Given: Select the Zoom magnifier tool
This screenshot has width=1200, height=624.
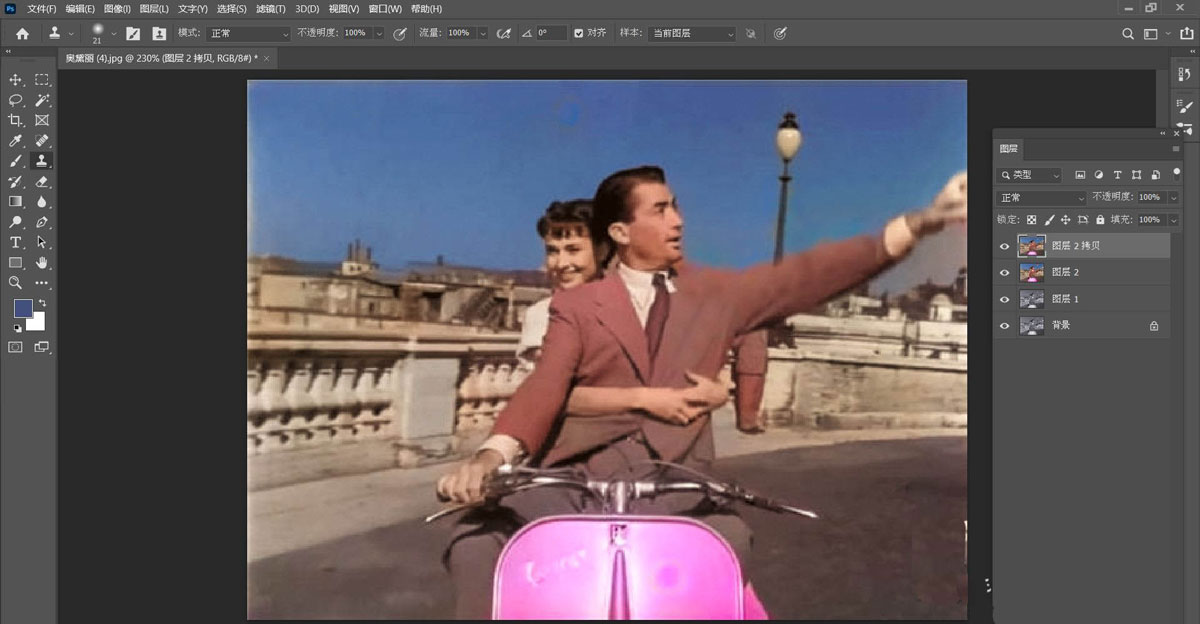Looking at the screenshot, I should [x=16, y=283].
